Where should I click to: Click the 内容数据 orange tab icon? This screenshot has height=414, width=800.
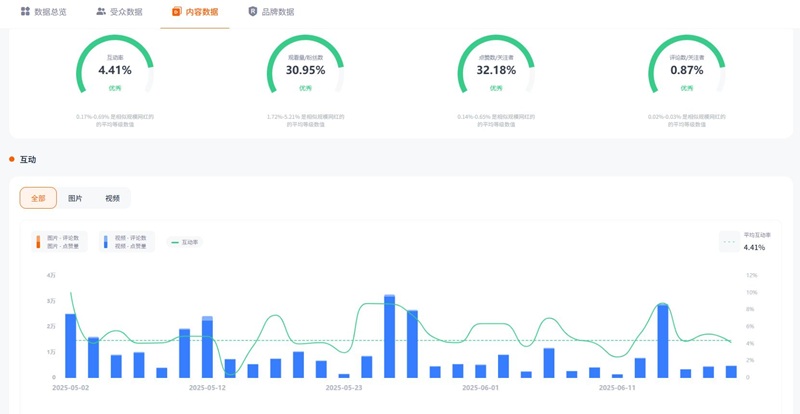coord(177,12)
